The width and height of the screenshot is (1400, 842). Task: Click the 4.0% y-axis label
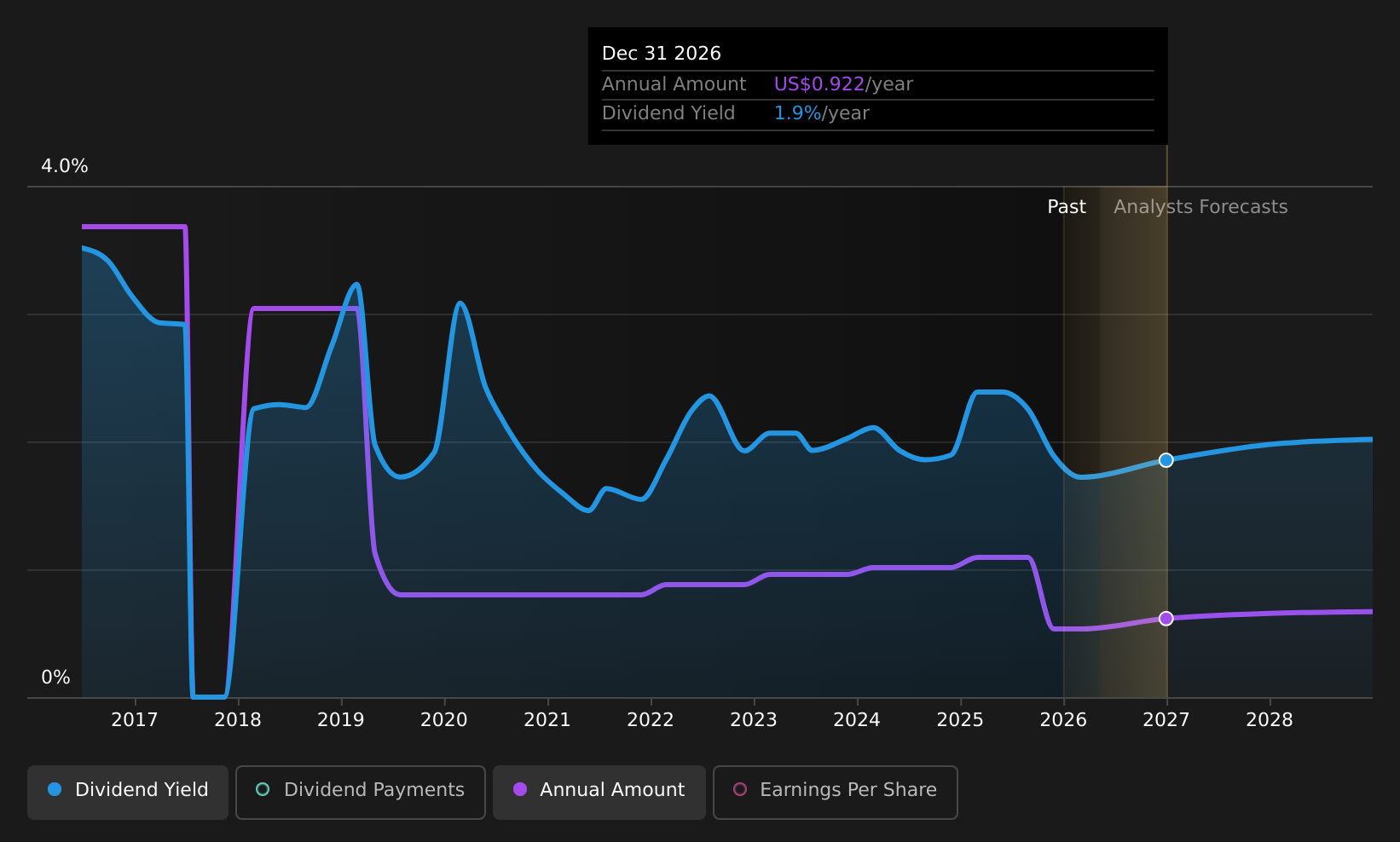65,166
